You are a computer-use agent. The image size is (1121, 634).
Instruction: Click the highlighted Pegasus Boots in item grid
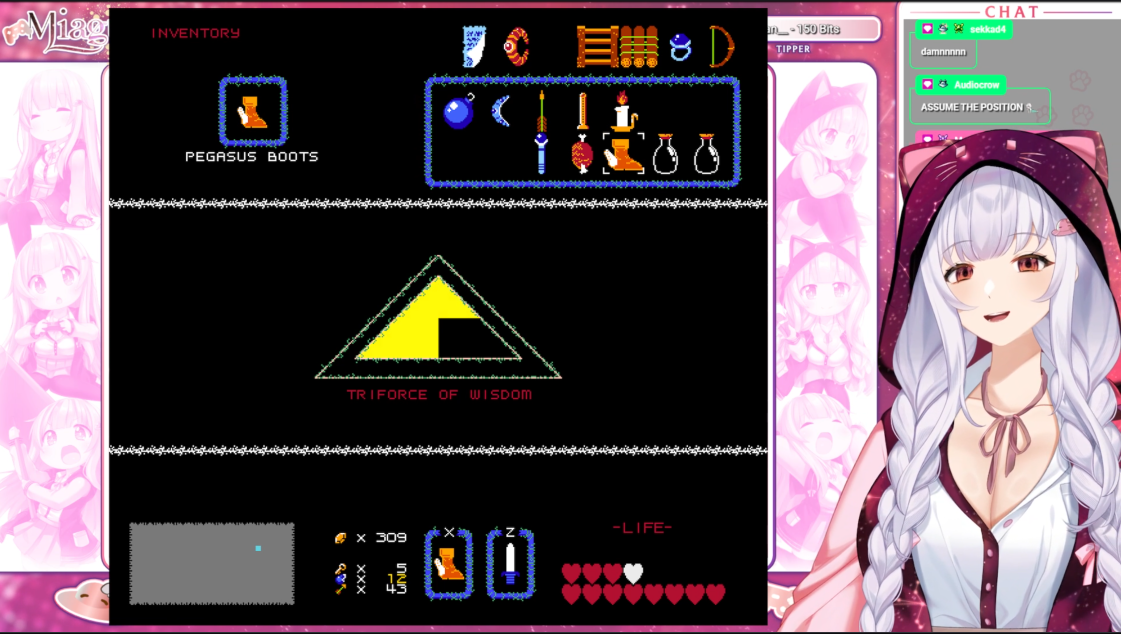(x=623, y=154)
